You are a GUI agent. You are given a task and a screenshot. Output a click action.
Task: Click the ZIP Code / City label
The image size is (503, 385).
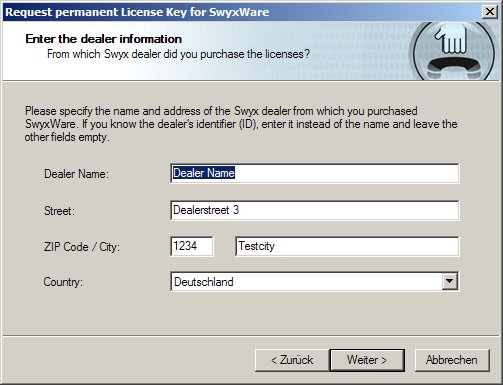(82, 247)
